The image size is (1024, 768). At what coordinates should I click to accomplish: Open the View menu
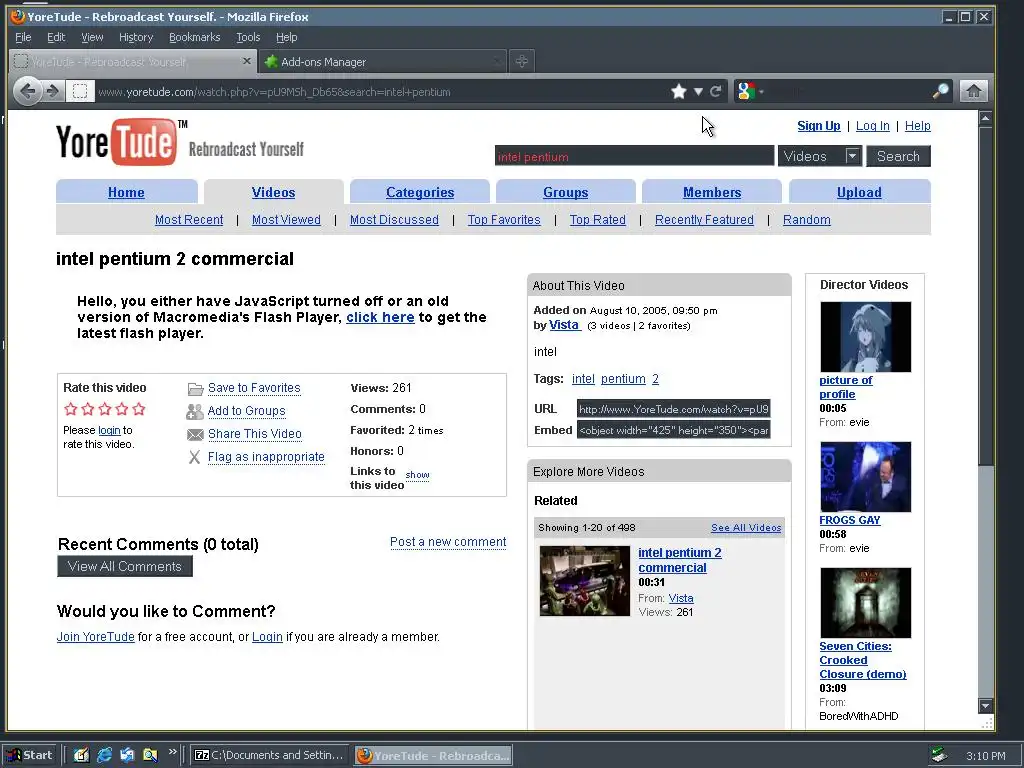pos(92,37)
